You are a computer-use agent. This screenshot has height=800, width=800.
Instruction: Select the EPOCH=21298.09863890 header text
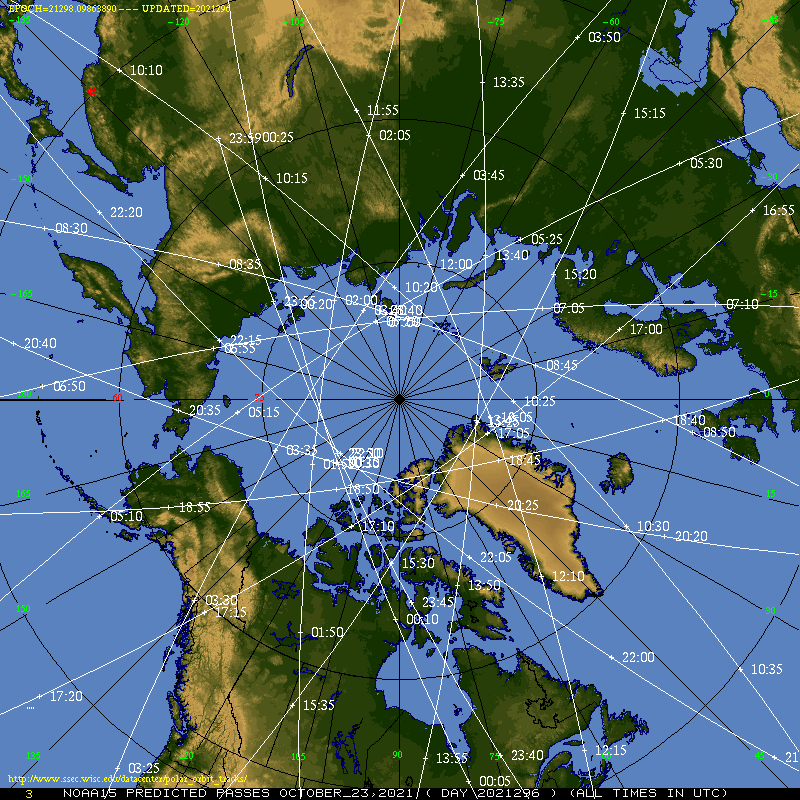click(63, 9)
